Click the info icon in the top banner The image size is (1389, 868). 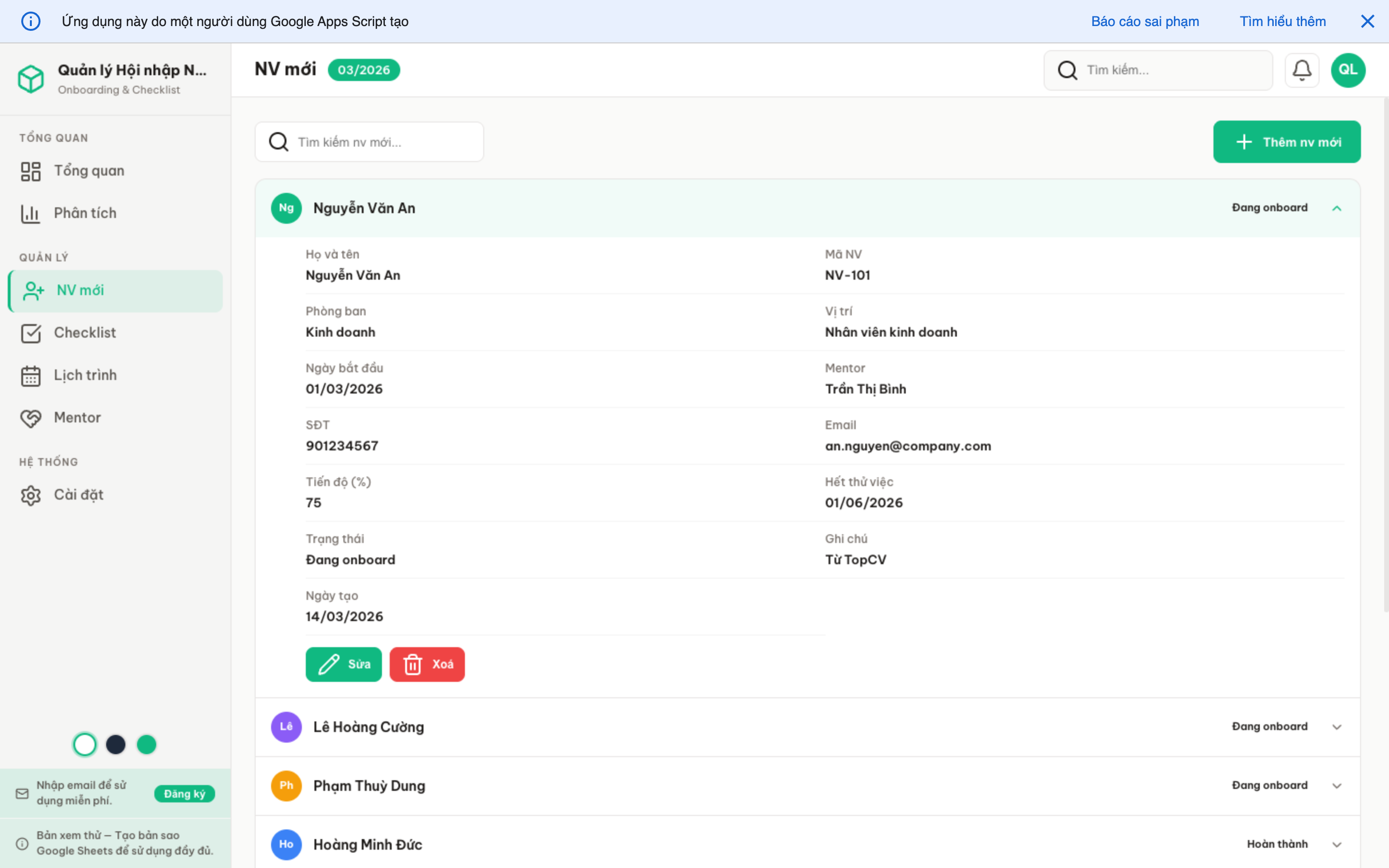click(31, 21)
